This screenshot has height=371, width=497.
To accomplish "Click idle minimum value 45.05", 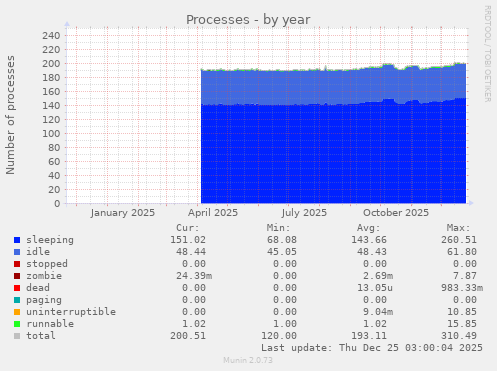I will click(x=282, y=252).
